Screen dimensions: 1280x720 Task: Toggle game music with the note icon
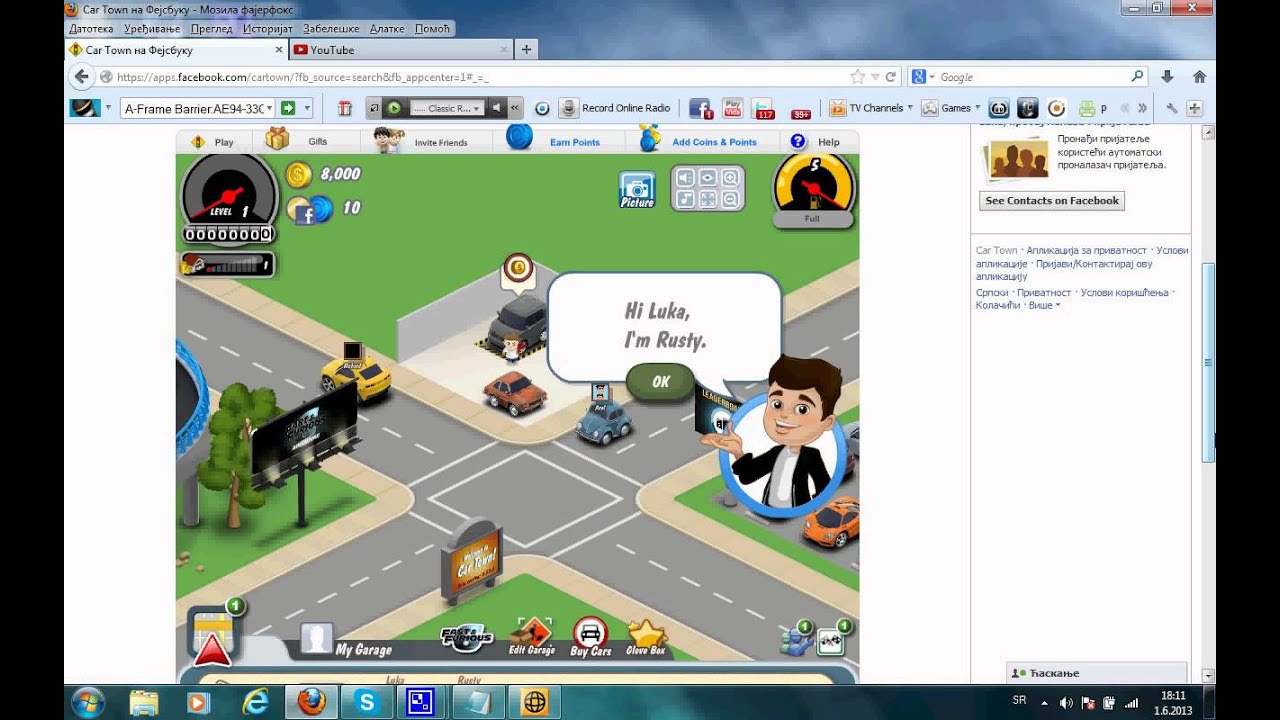[685, 199]
